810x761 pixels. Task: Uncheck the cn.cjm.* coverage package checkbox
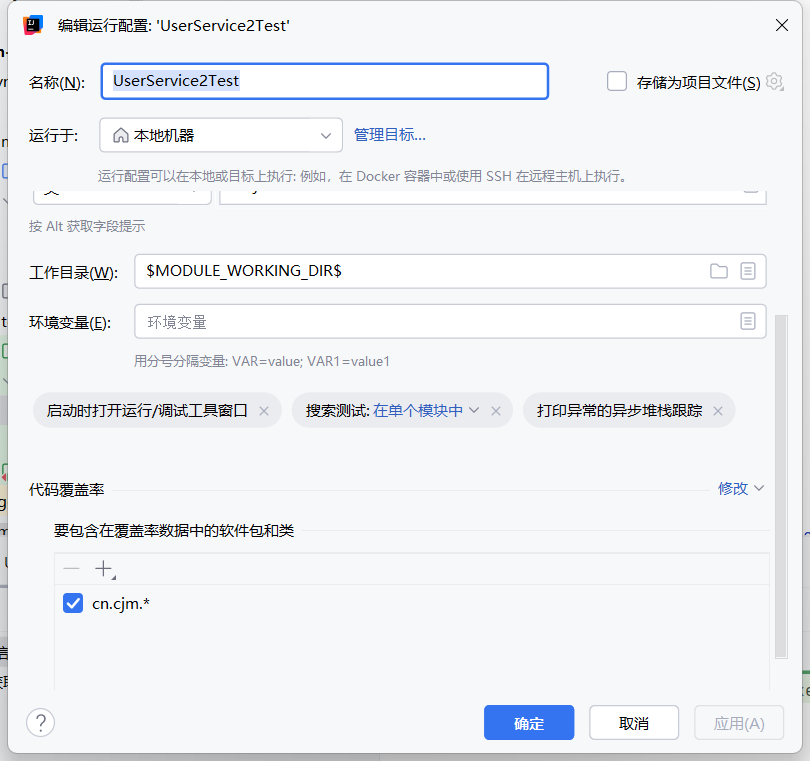73,603
